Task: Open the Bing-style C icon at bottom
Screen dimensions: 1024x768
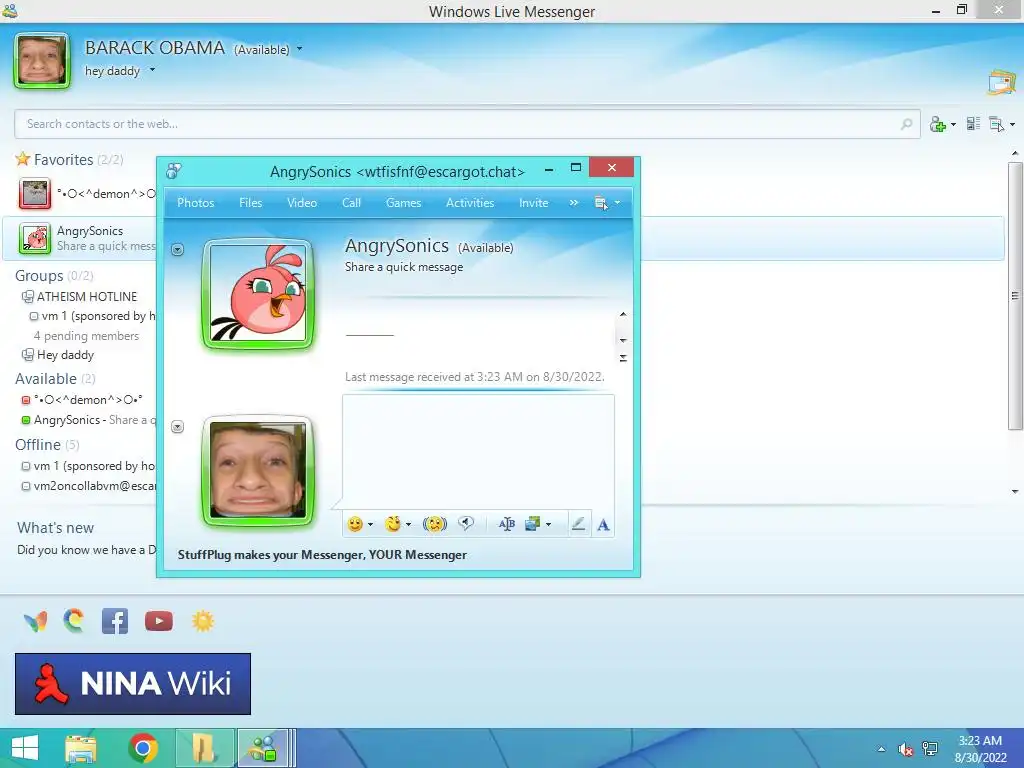Action: point(74,620)
